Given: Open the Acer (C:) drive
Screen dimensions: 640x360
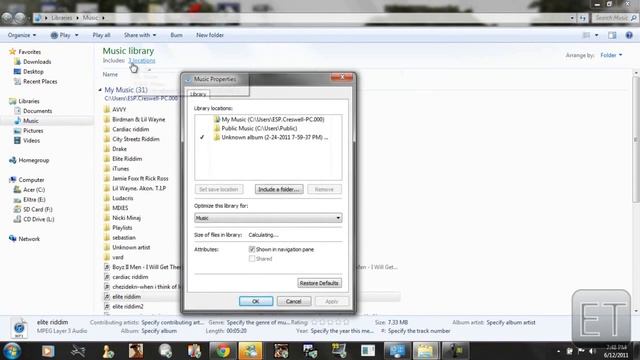Looking at the screenshot, I should tap(34, 189).
